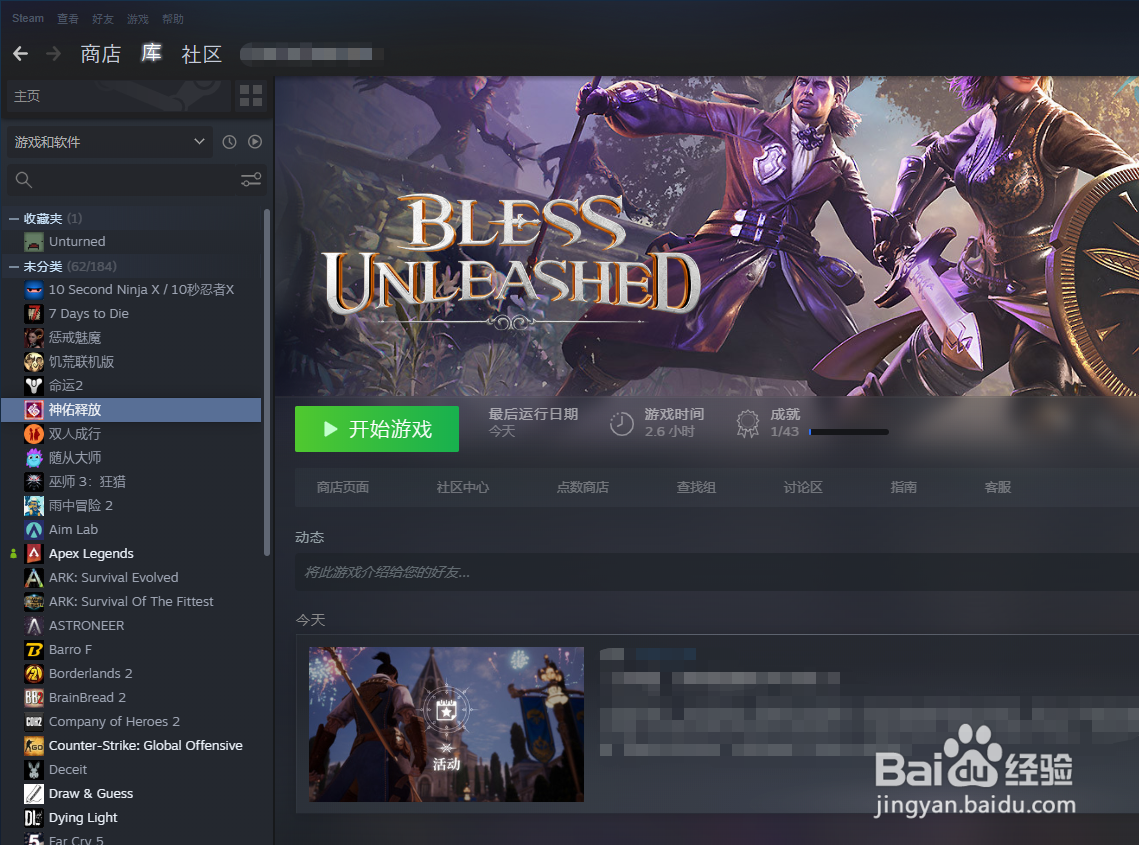Click the playtime clock icon
This screenshot has height=845, width=1139.
(622, 424)
